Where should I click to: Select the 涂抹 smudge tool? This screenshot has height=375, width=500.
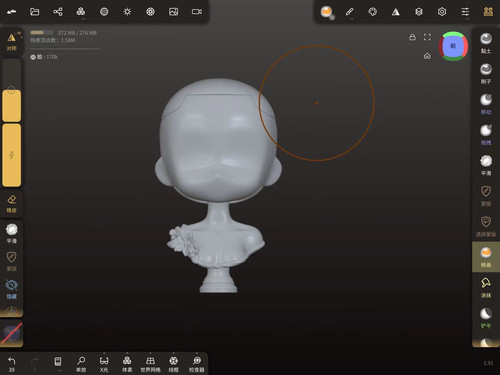coord(486,288)
